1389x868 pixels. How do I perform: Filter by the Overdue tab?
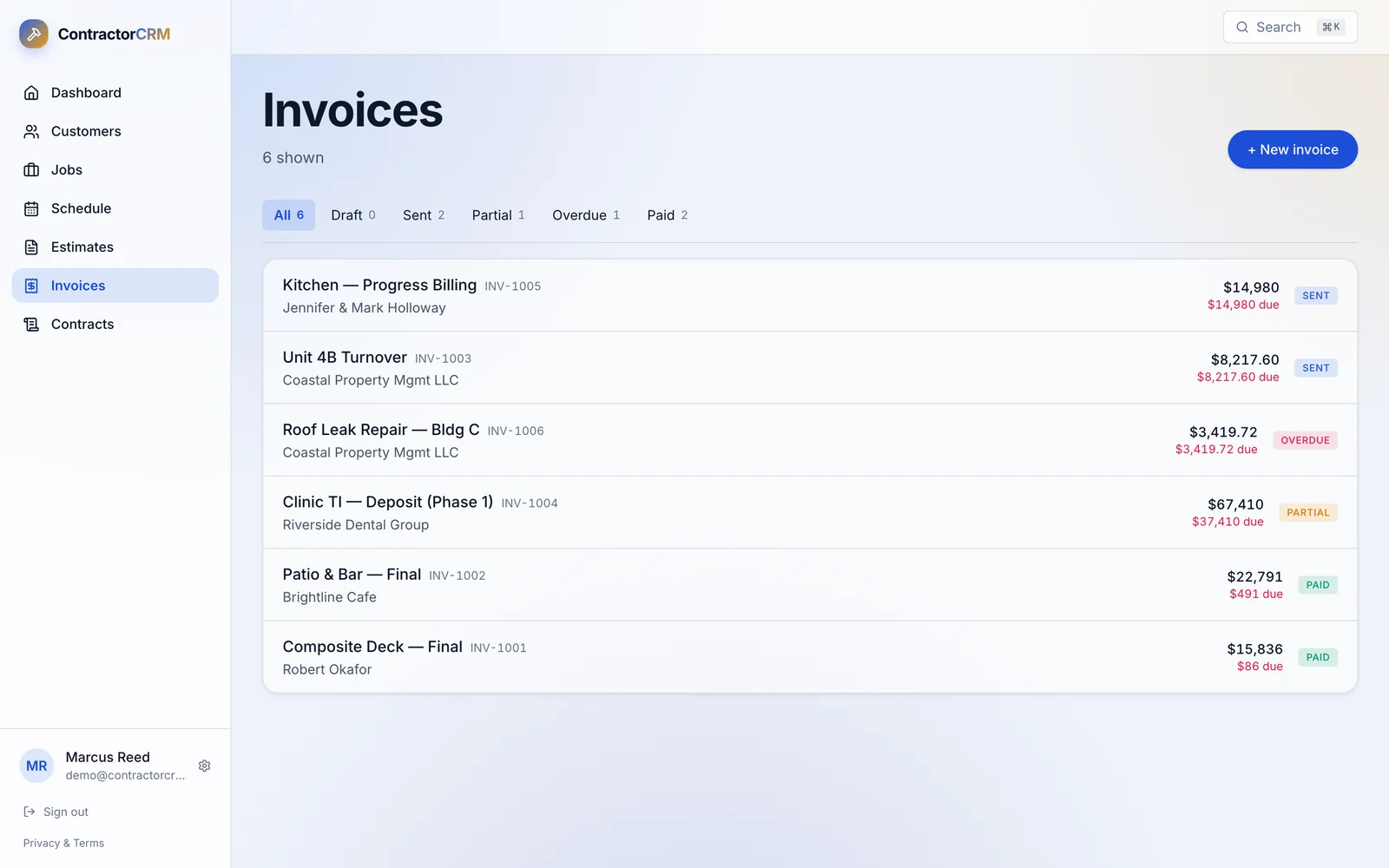click(586, 215)
